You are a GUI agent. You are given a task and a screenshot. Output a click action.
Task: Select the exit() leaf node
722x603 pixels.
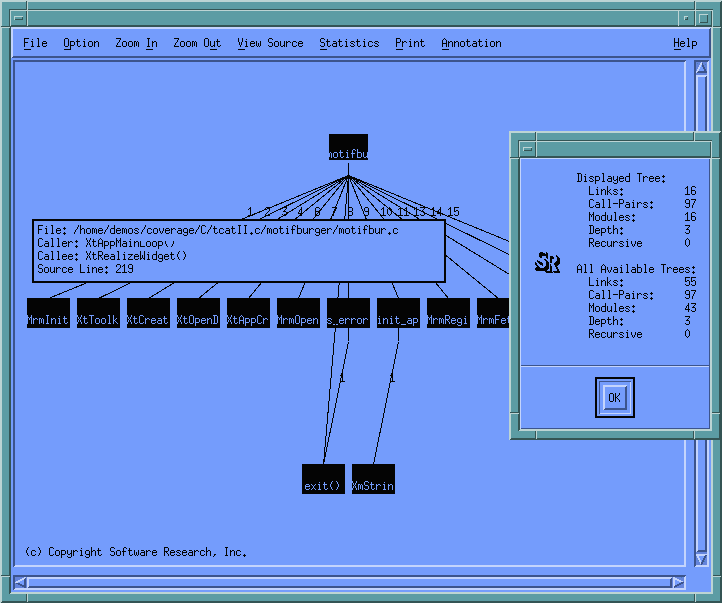[x=323, y=479]
